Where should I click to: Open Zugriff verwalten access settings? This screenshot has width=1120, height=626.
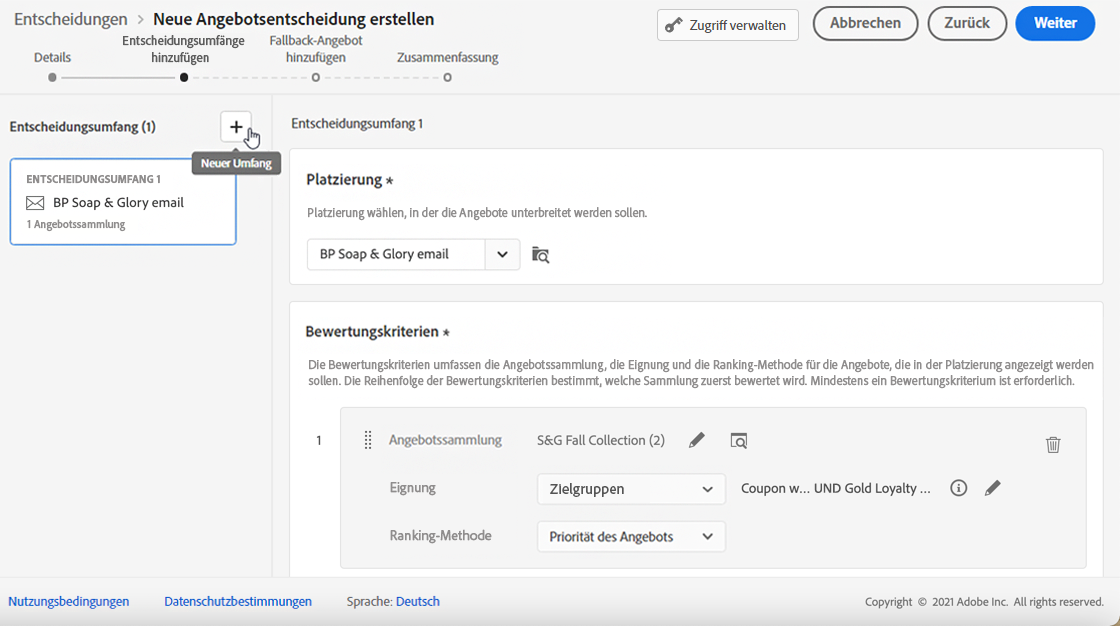point(728,25)
